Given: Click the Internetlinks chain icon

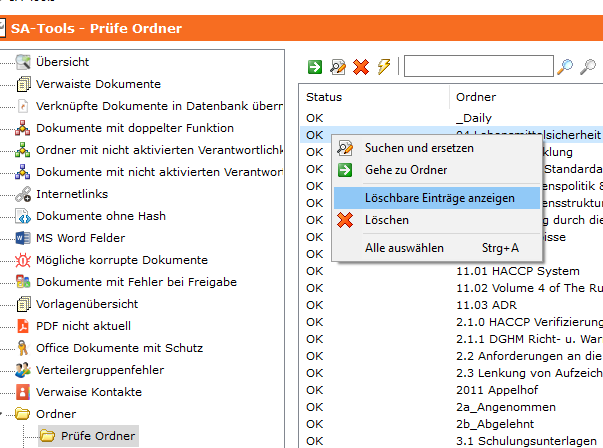Looking at the screenshot, I should pyautogui.click(x=23, y=194).
